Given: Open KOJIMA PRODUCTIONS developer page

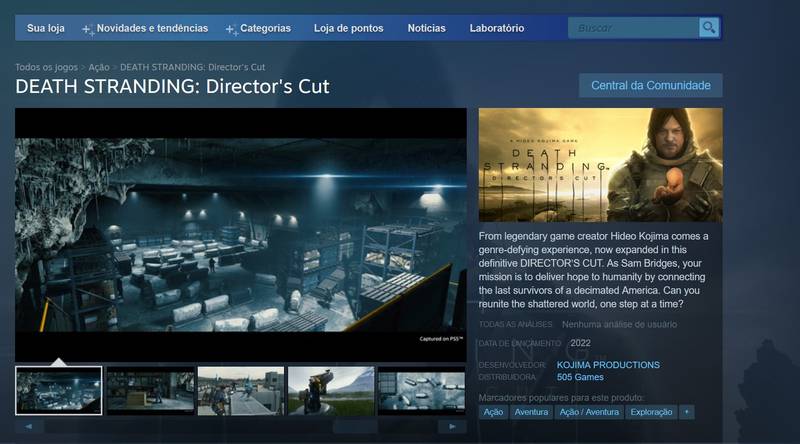Looking at the screenshot, I should point(608,365).
